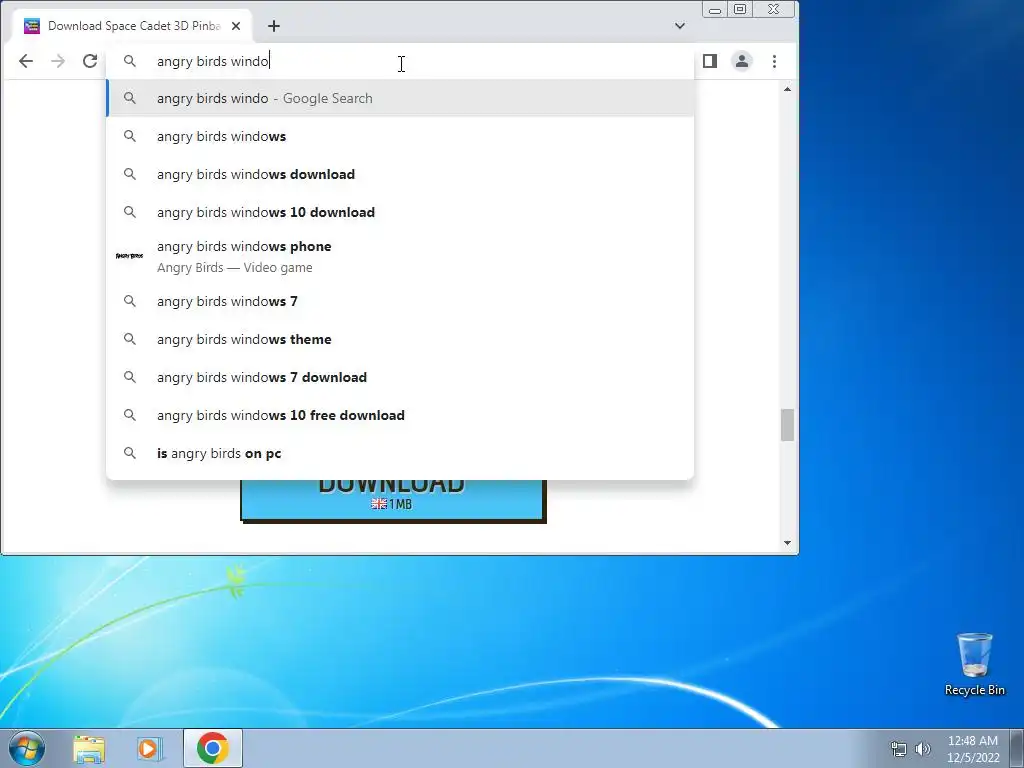
Task: Click the Show desktop strip on taskbar
Action: (x=1017, y=748)
